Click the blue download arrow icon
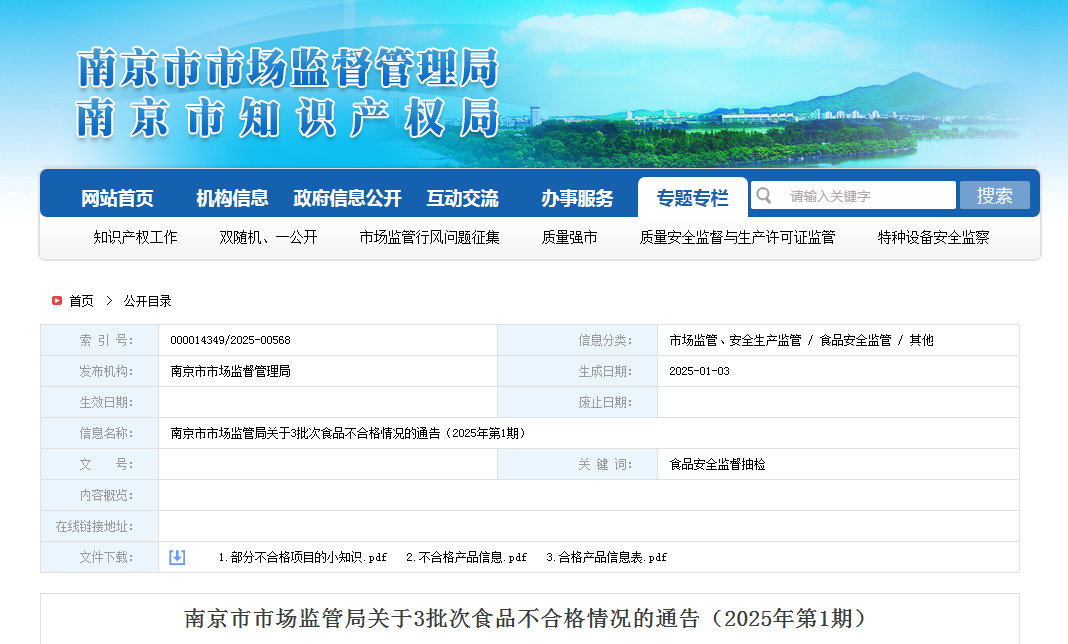 point(177,557)
